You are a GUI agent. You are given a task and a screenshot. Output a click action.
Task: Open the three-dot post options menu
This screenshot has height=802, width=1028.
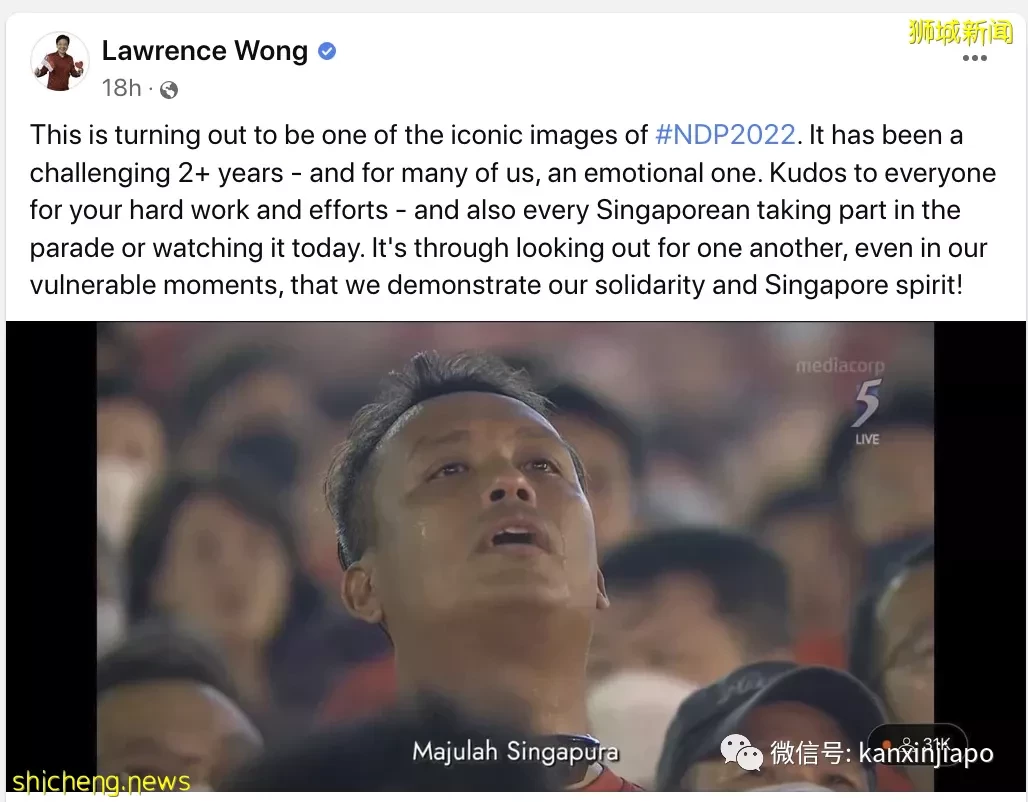(974, 58)
